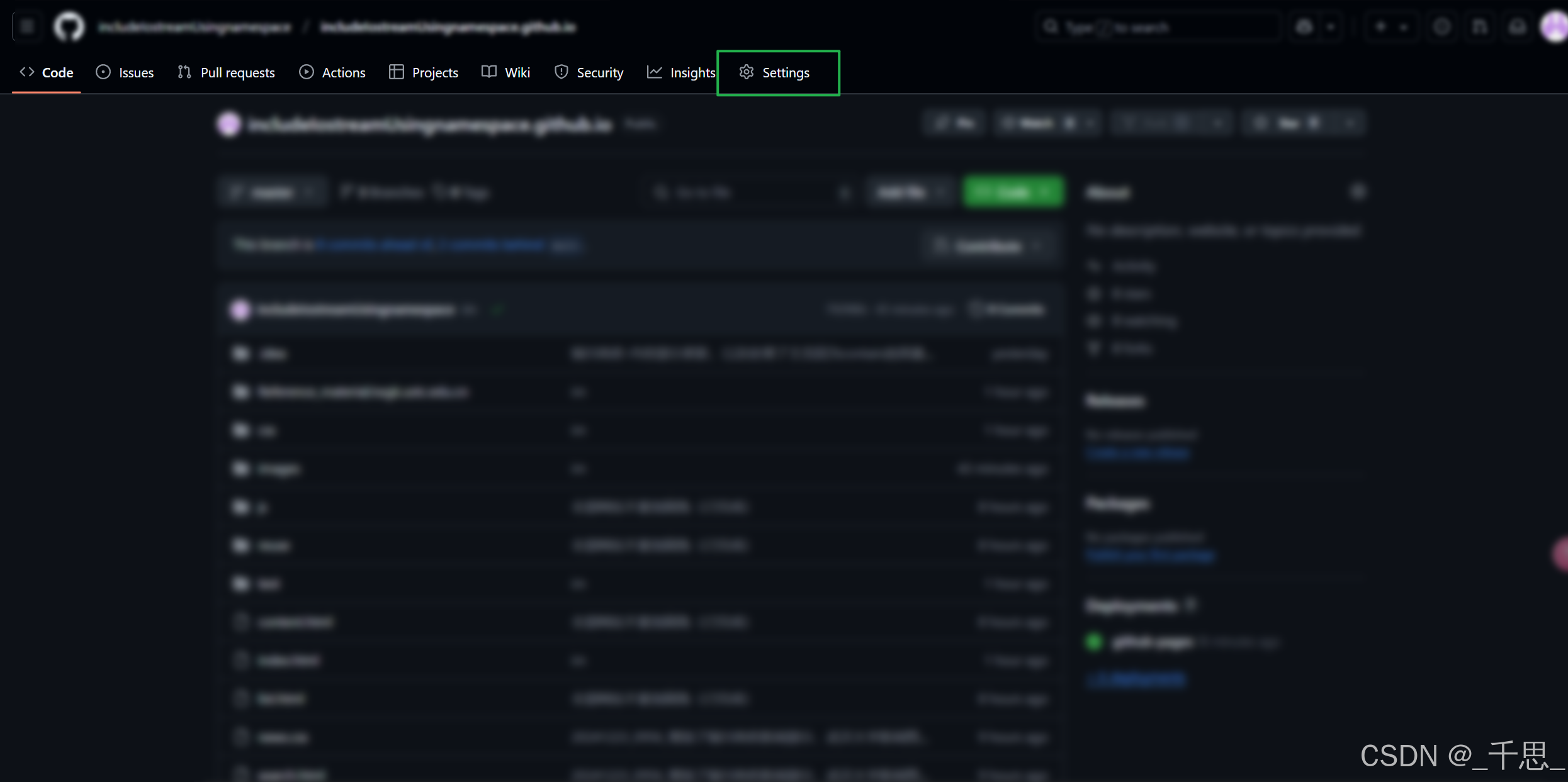
Task: Click the Wiki book icon
Action: point(489,72)
